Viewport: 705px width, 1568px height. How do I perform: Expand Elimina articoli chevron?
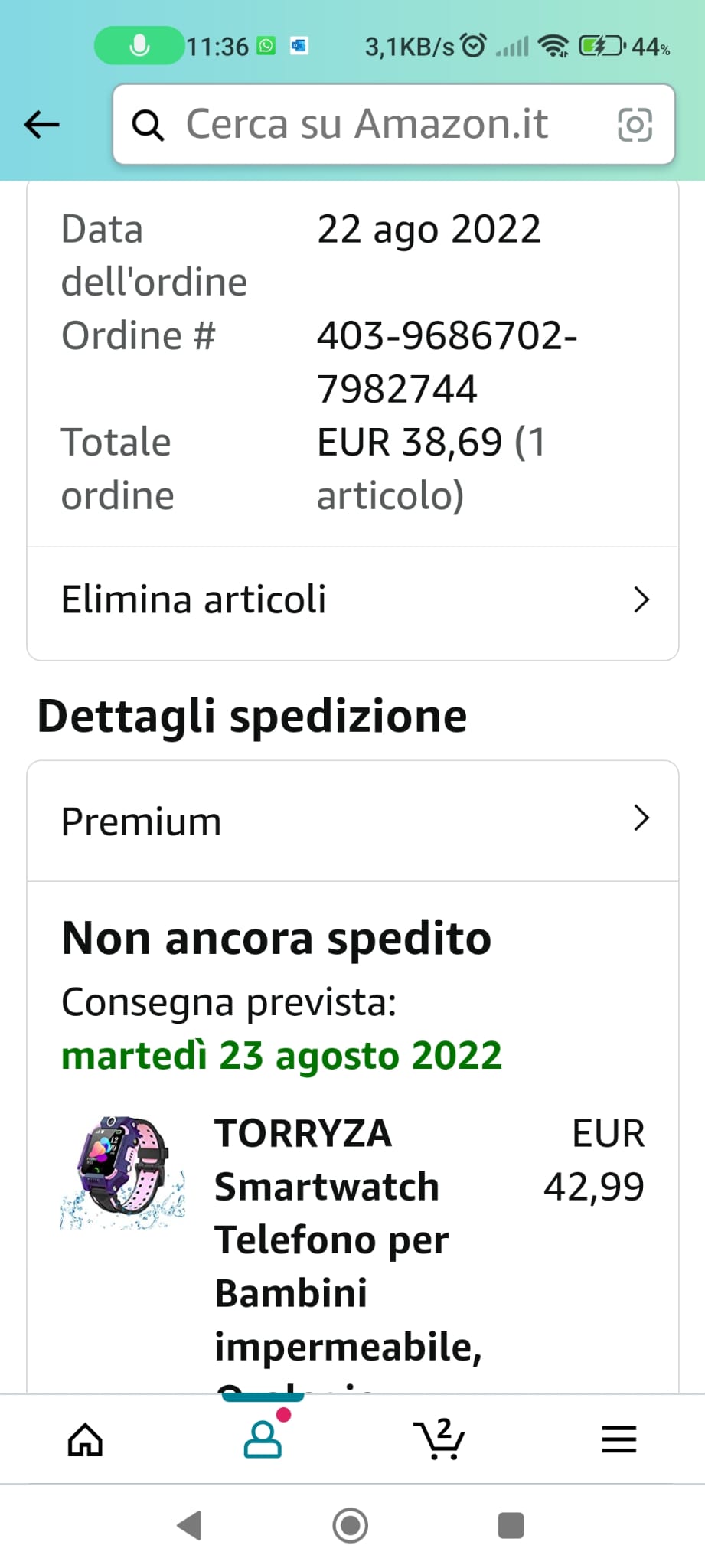coord(641,599)
